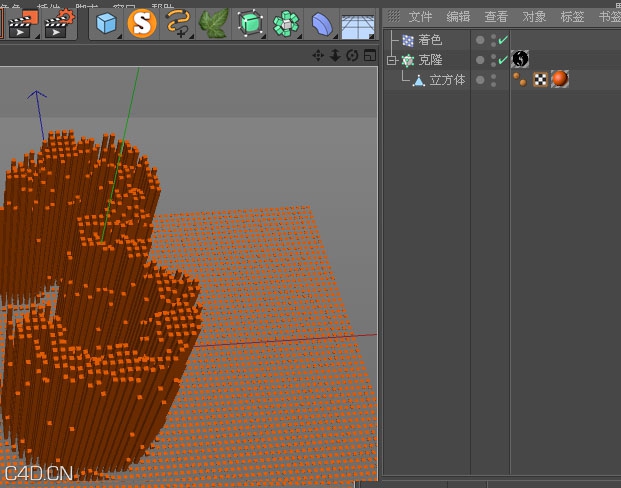Click the viewport rotate camera icon
Image resolution: width=621 pixels, height=488 pixels.
tap(352, 55)
